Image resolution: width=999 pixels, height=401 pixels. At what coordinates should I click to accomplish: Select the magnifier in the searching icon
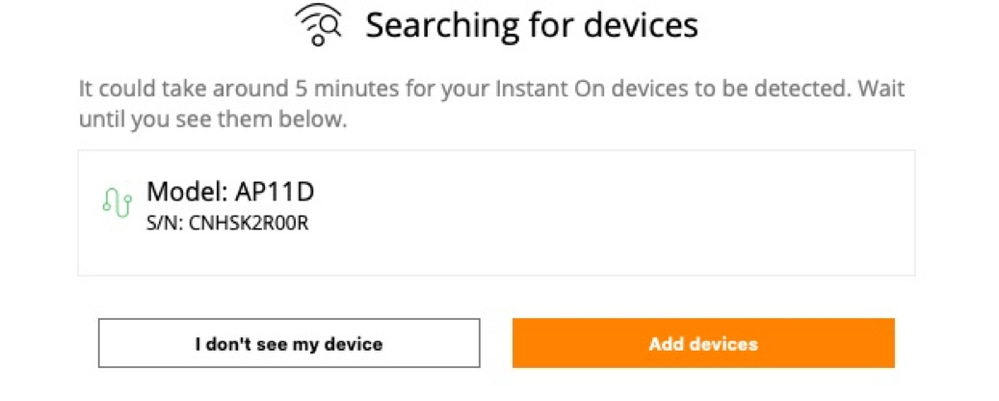332,26
